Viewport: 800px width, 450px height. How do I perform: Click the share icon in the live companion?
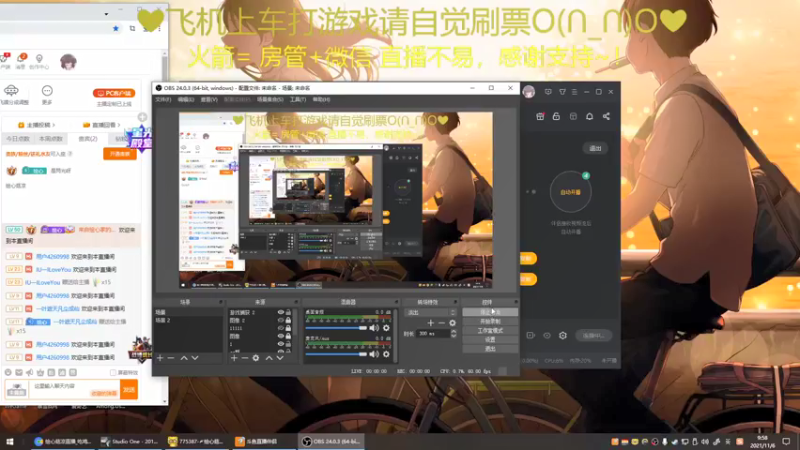click(x=606, y=116)
